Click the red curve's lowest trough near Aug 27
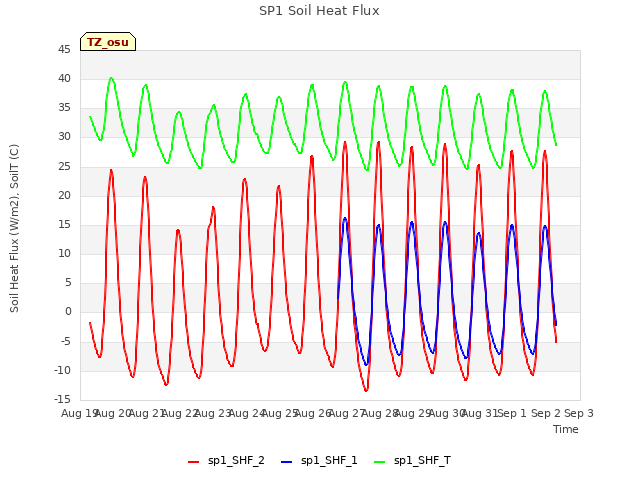Image resolution: width=640 pixels, height=480 pixels. [366, 391]
